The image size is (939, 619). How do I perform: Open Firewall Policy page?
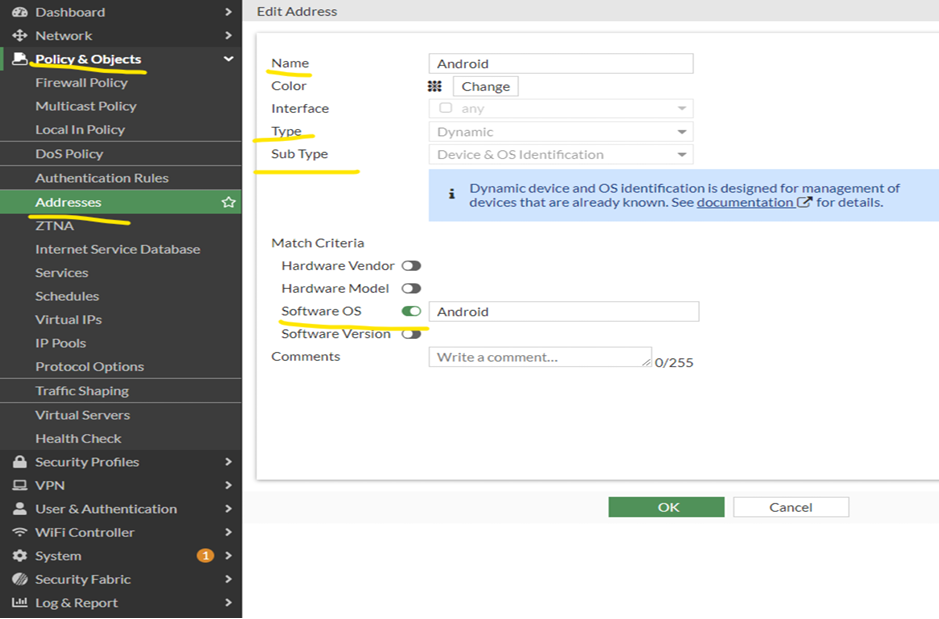click(81, 83)
